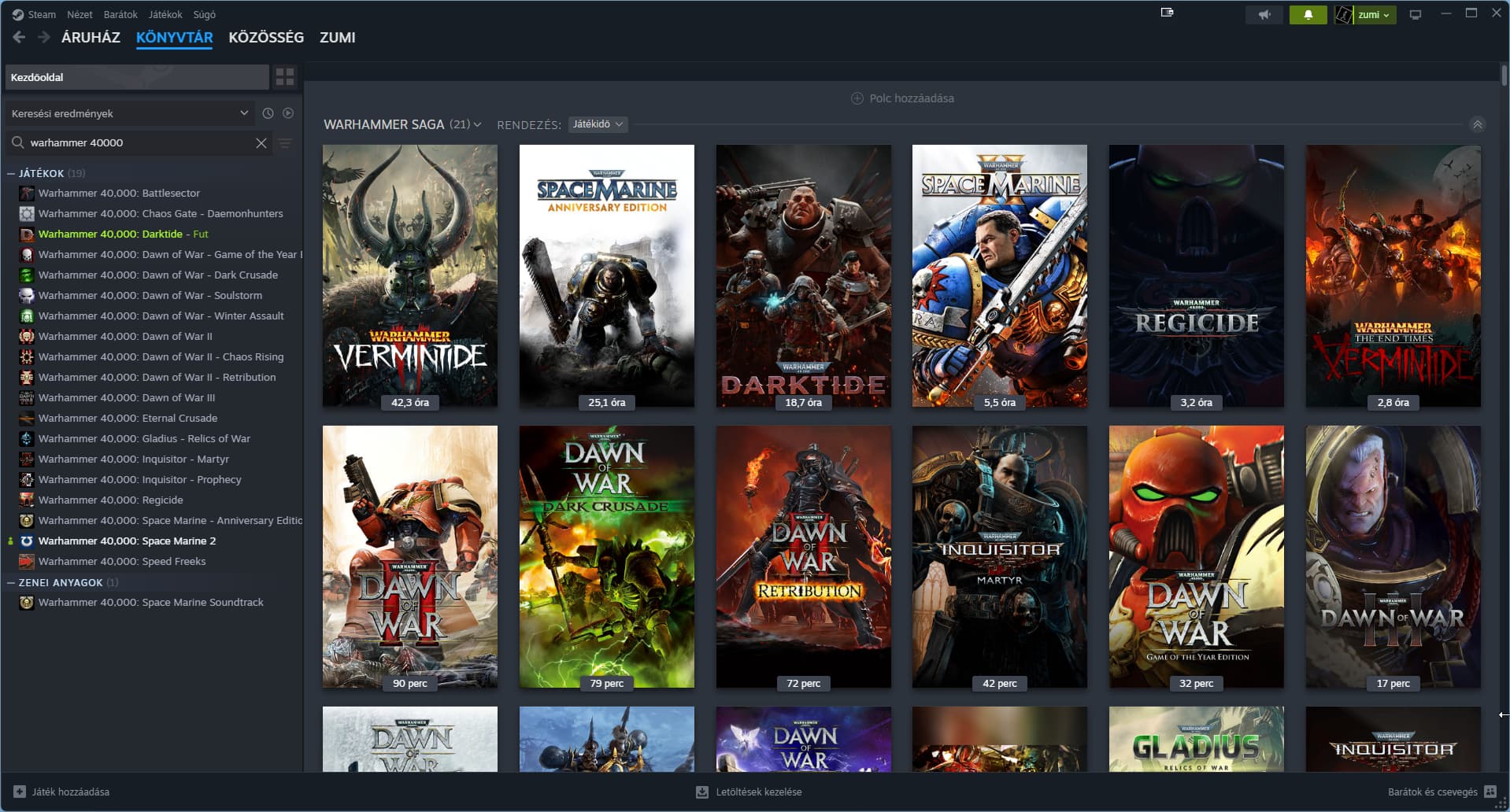
Task: Open the Inquisitor Martyr cover with 42 perc
Action: 1000,557
